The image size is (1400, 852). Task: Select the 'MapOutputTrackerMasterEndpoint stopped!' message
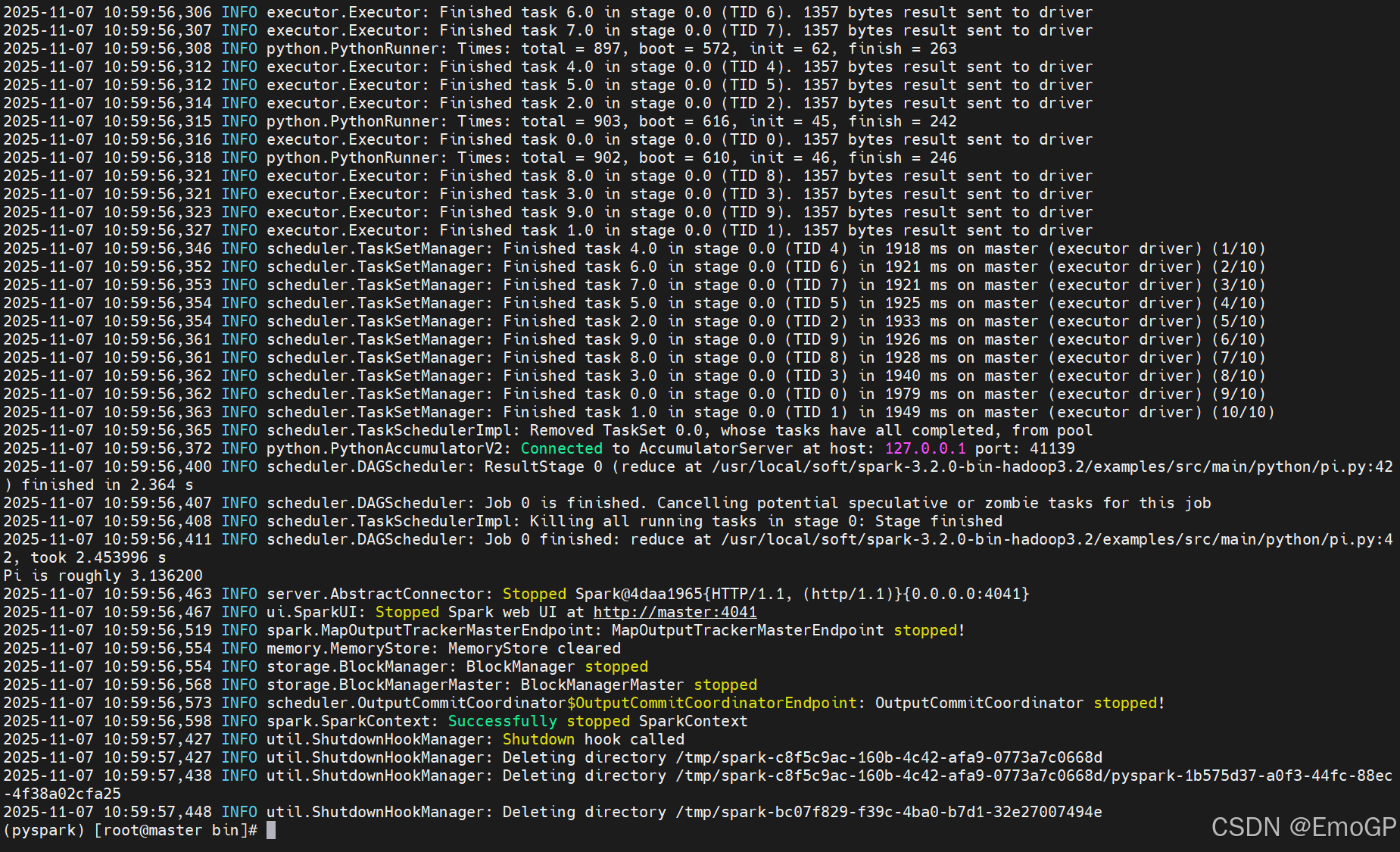(x=788, y=630)
